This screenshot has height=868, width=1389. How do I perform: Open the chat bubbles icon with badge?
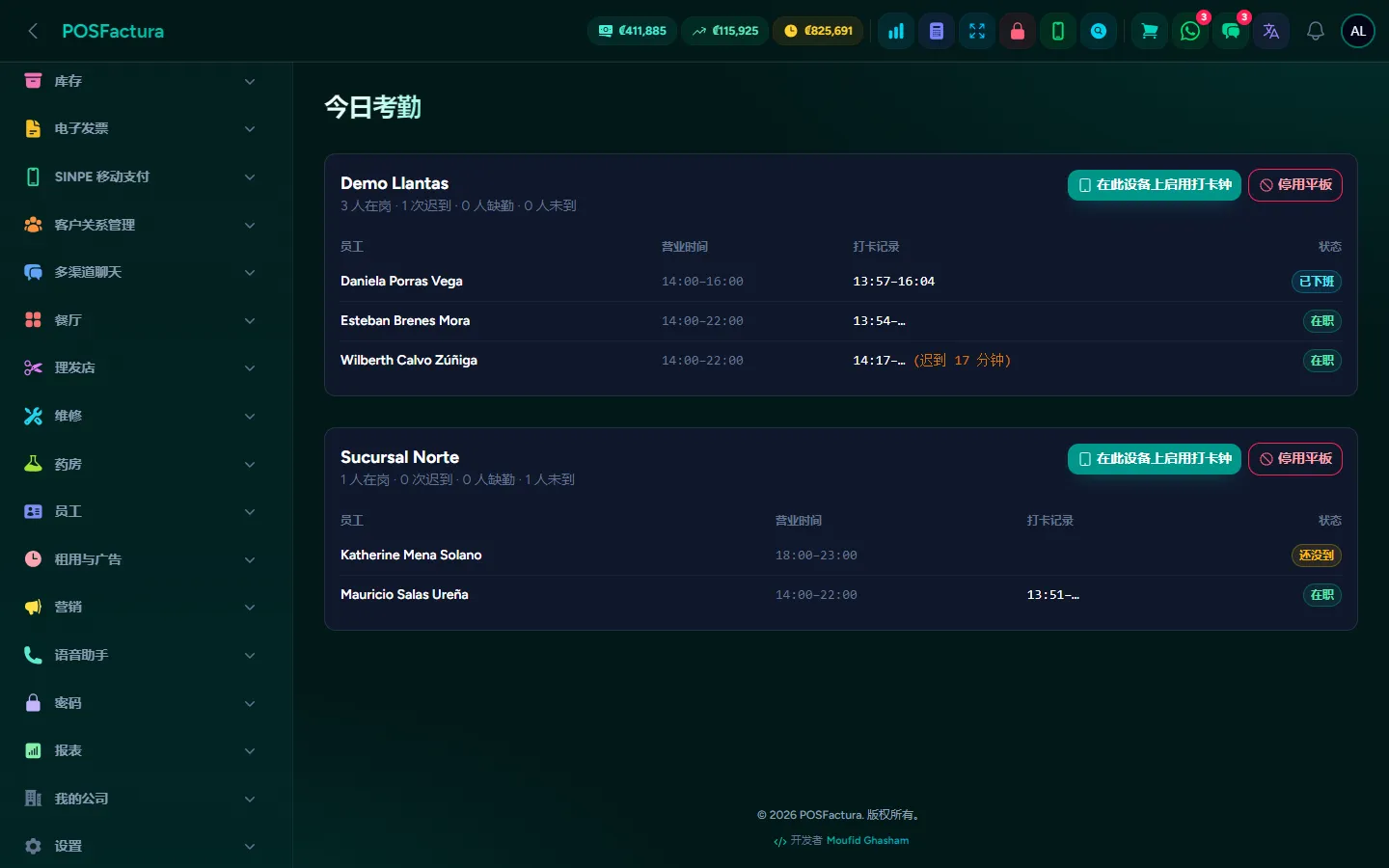click(x=1231, y=31)
